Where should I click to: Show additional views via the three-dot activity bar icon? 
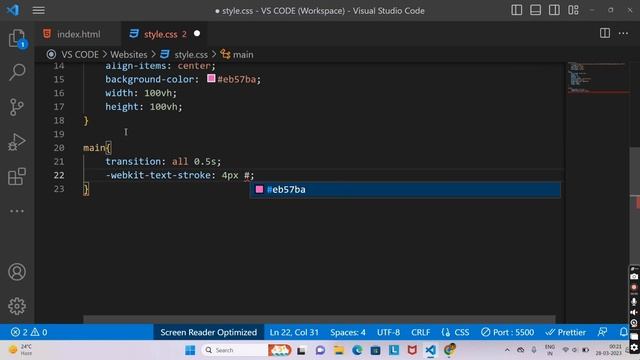click(x=17, y=211)
